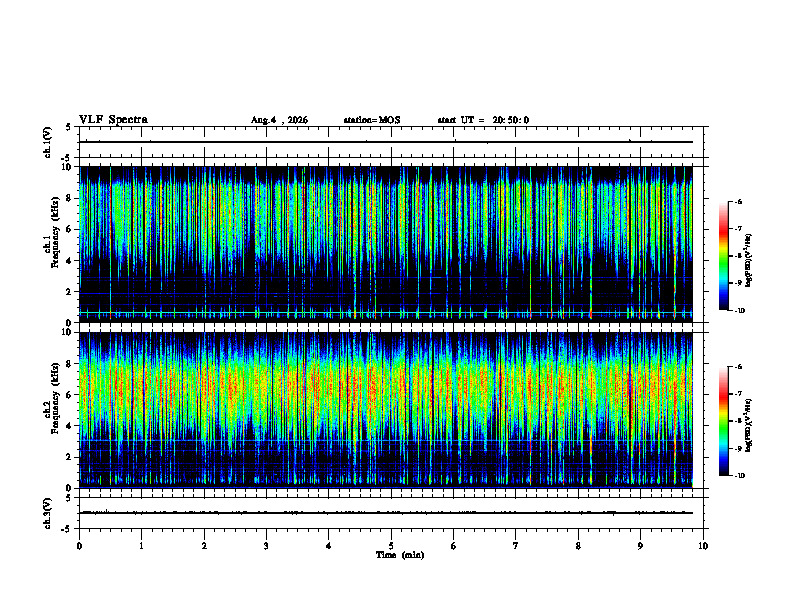Click tick label "3" on the Time axis
The height and width of the screenshot is (612, 792).
pos(266,546)
